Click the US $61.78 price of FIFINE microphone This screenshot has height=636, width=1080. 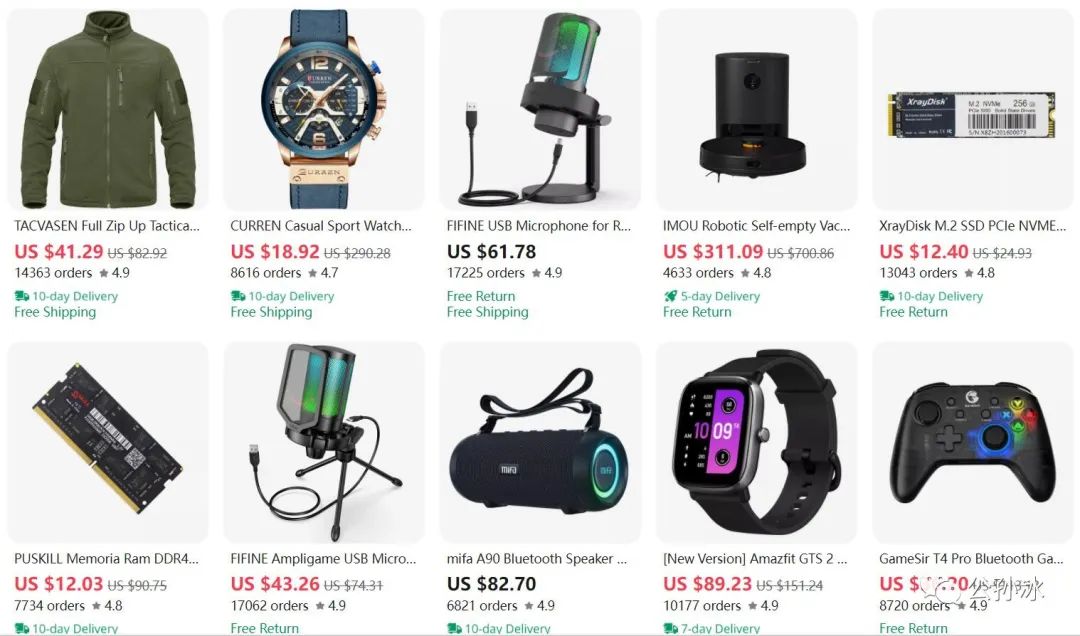(491, 252)
